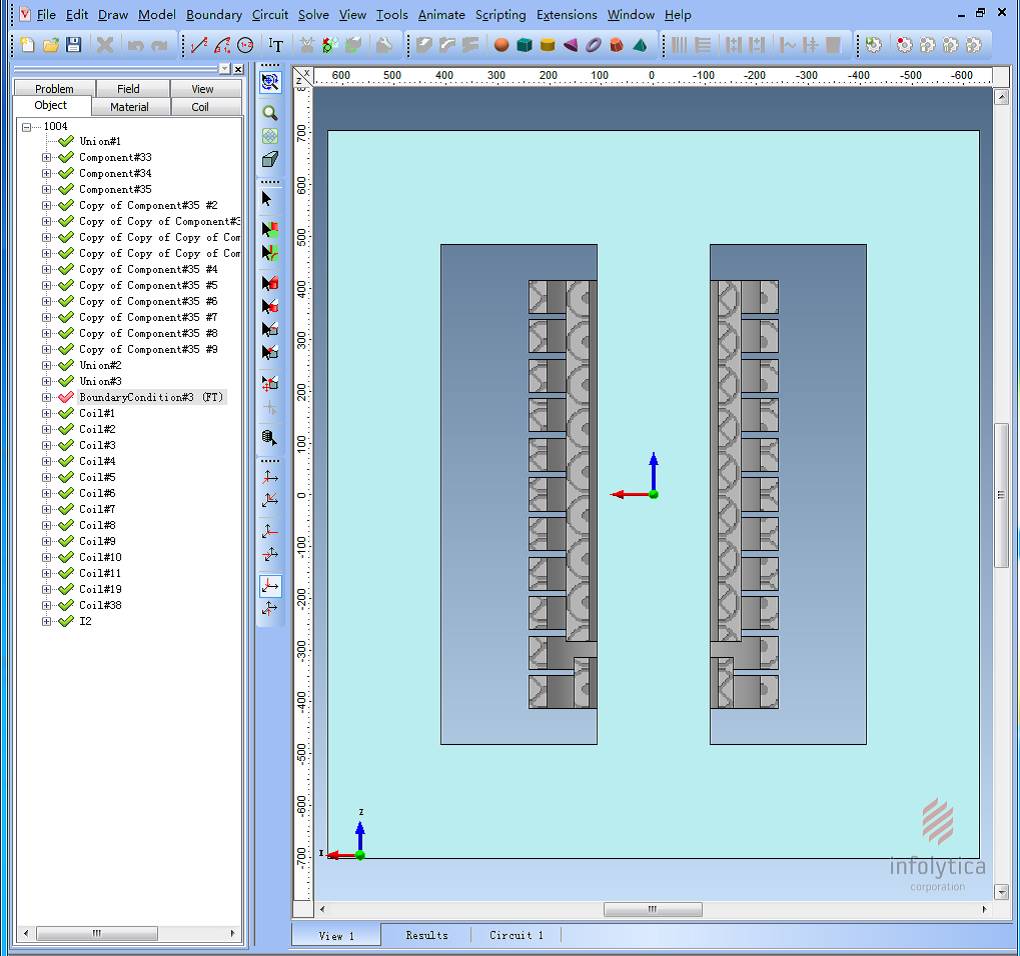The width and height of the screenshot is (1020, 956).
Task: Create a new model with New icon
Action: pyautogui.click(x=27, y=45)
